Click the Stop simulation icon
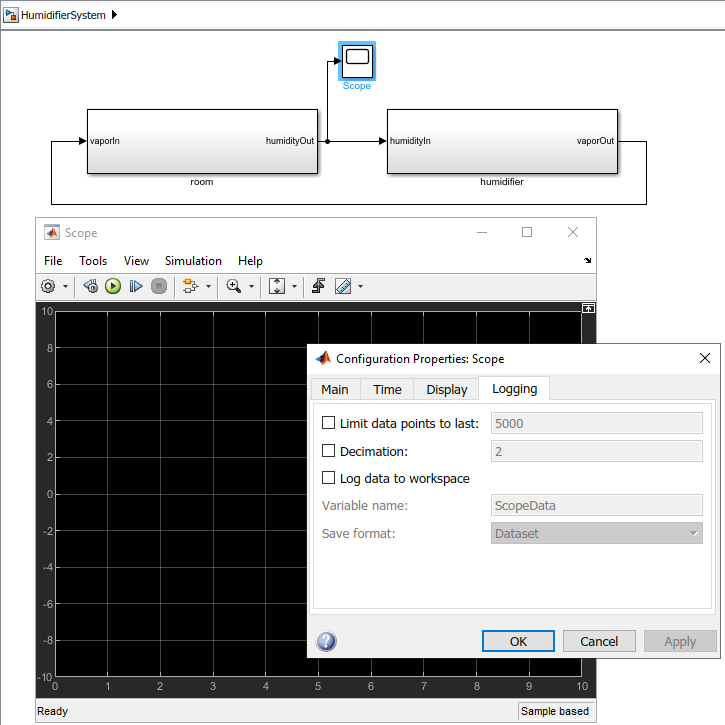Viewport: 725px width, 725px height. (x=158, y=286)
